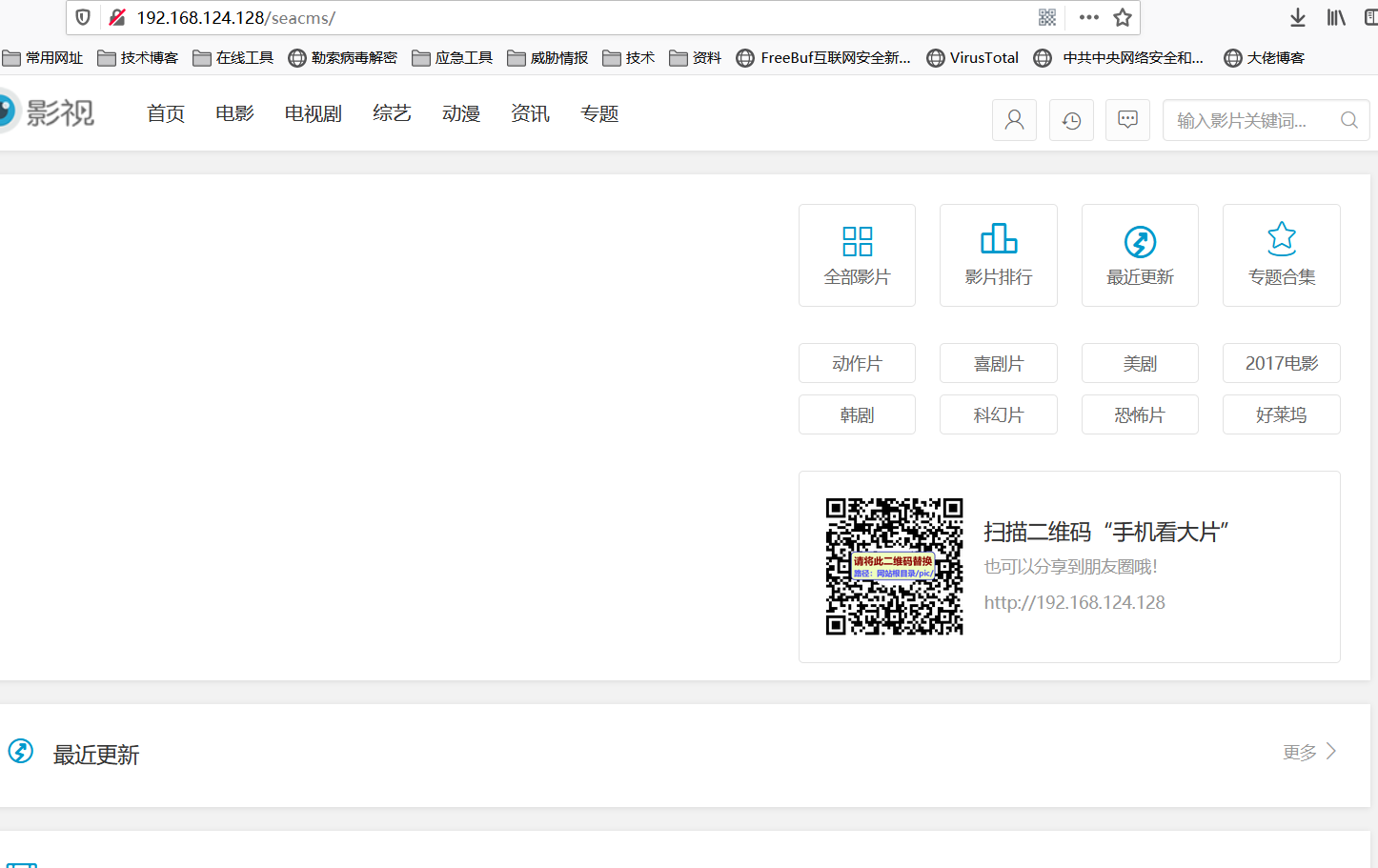This screenshot has width=1378, height=868.
Task: Open VirusTotal bookmark
Action: (973, 58)
